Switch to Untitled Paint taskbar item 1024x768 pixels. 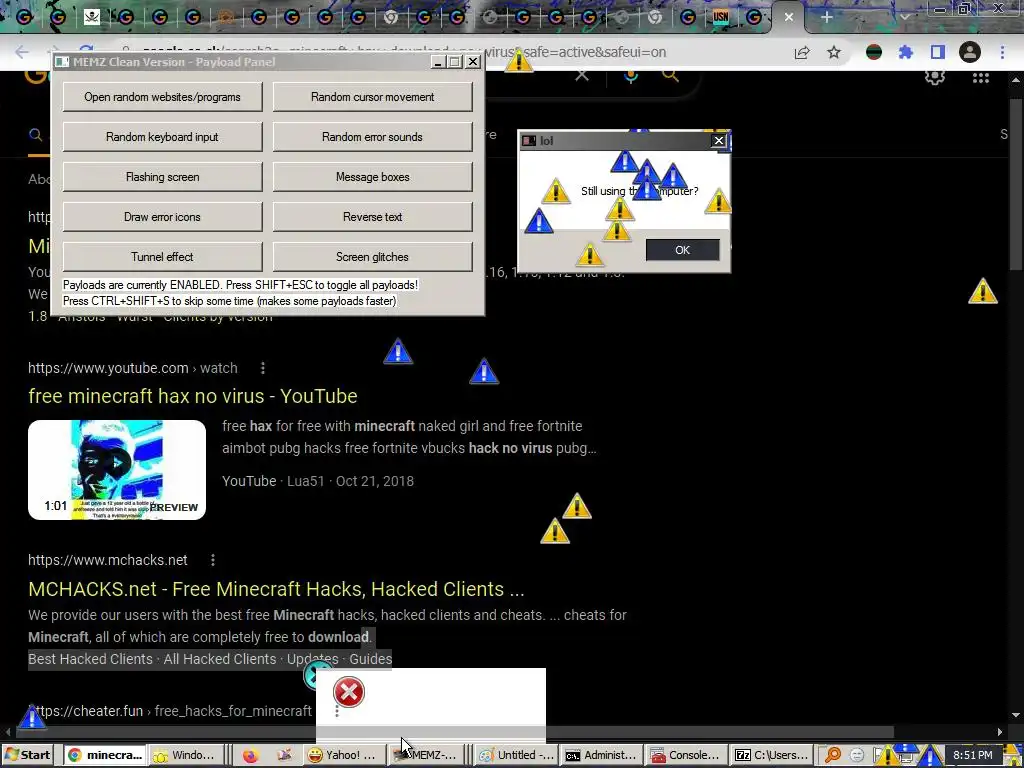coord(515,755)
